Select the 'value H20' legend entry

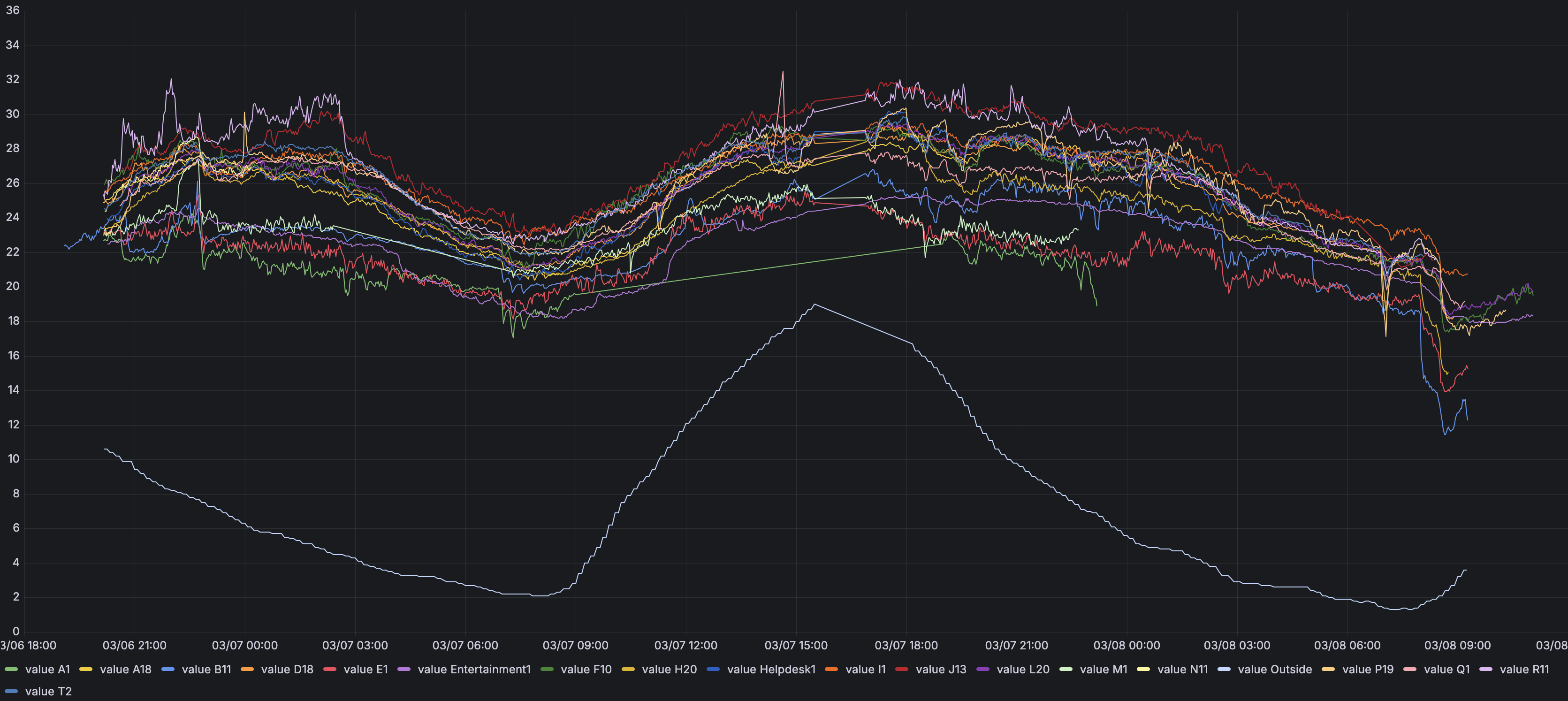click(x=669, y=670)
